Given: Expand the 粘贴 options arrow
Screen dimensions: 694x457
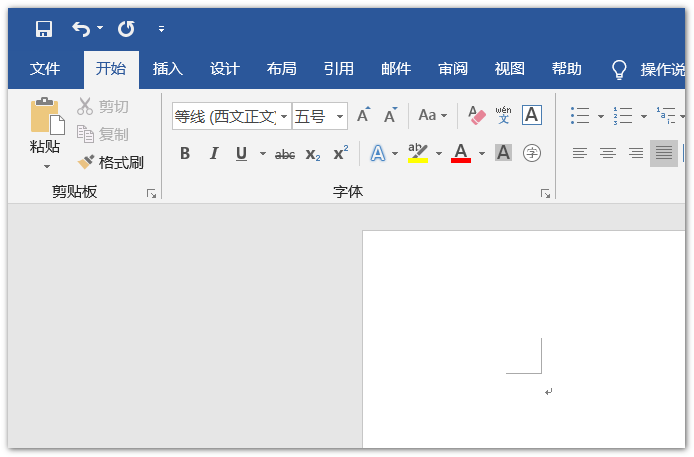Looking at the screenshot, I should click(46, 167).
